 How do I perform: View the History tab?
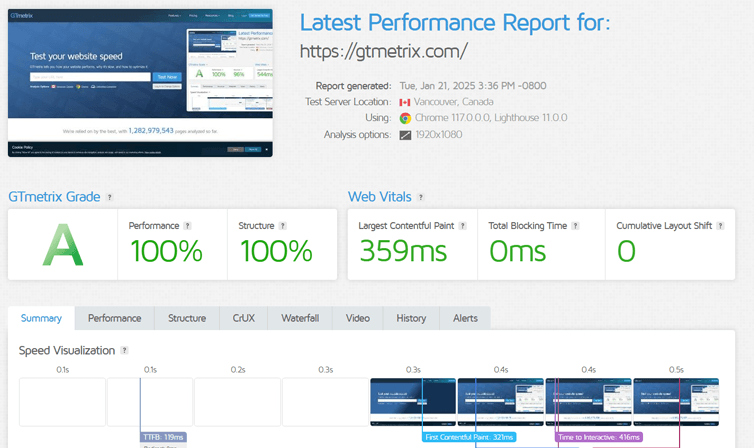[x=411, y=318]
